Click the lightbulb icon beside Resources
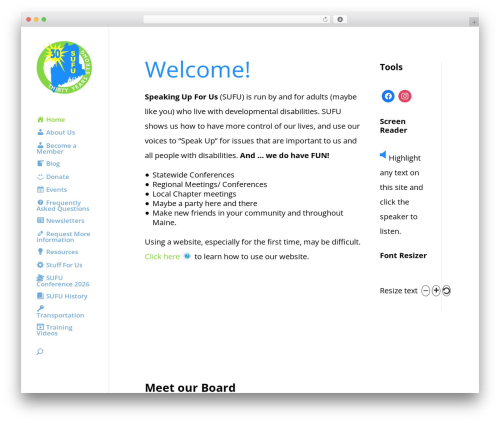This screenshot has width=500, height=423. pyautogui.click(x=40, y=252)
